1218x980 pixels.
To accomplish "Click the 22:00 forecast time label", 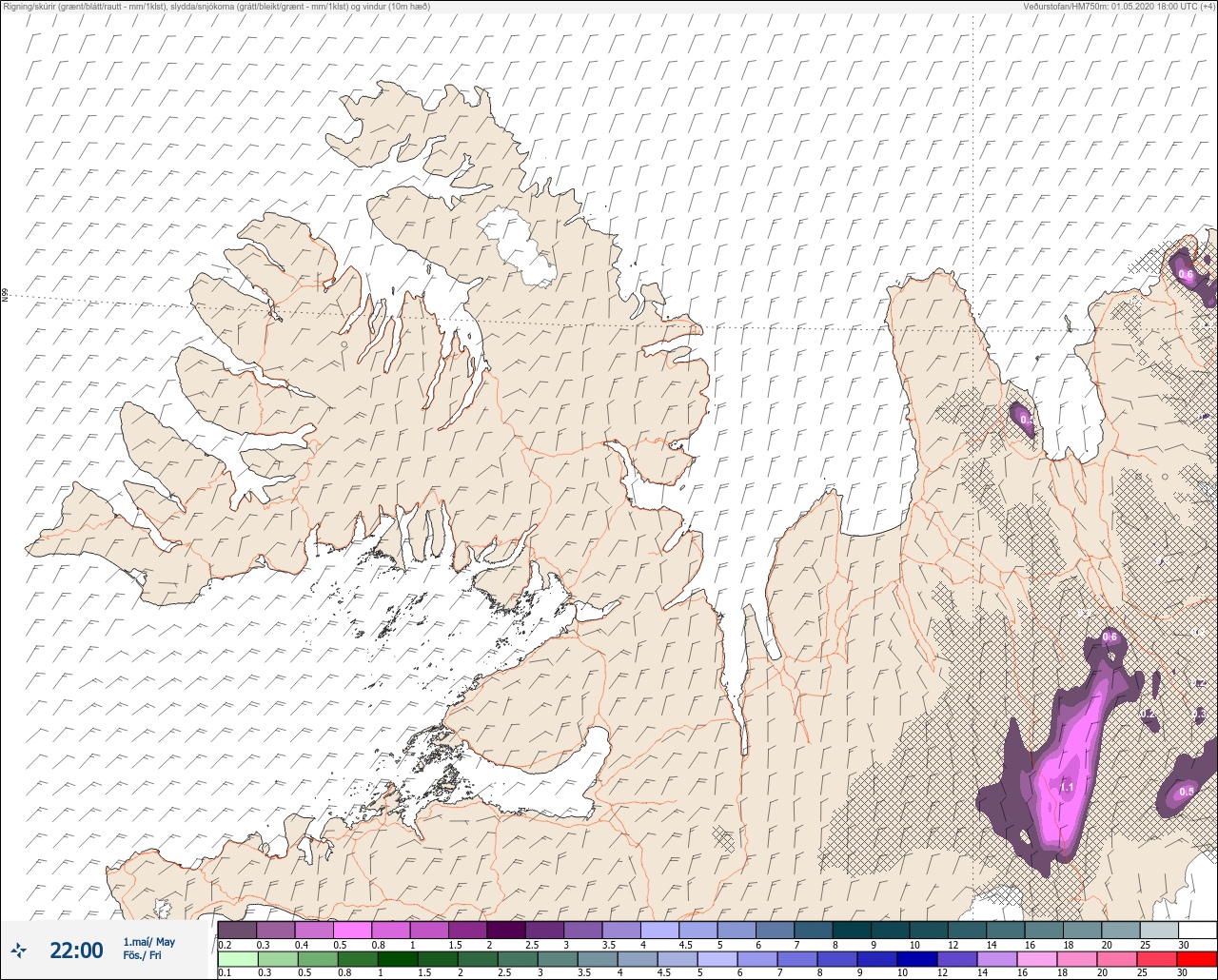I will point(76,950).
